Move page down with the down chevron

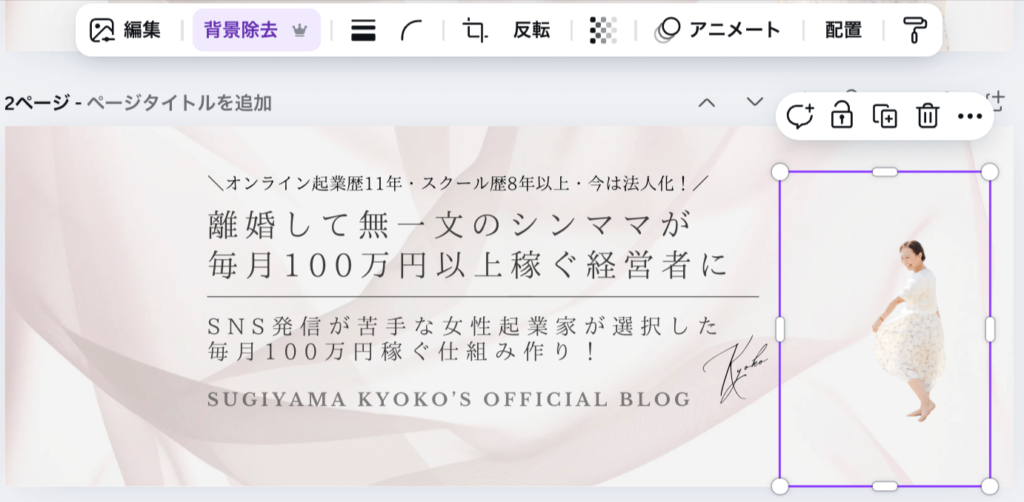(755, 102)
